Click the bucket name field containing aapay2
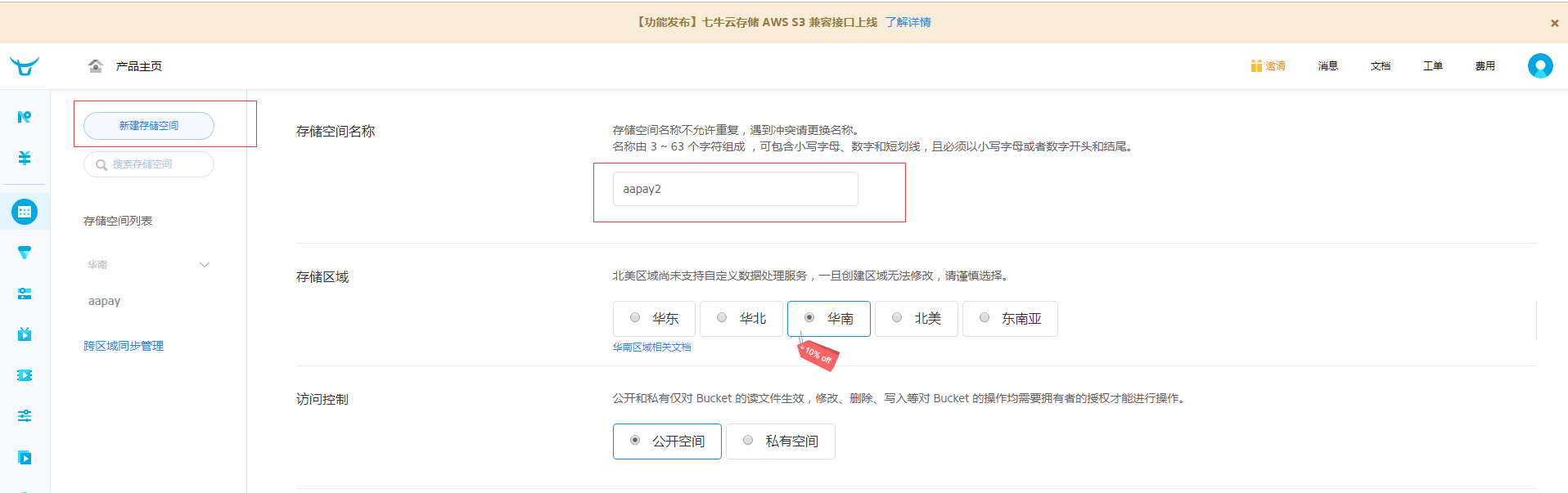The height and width of the screenshot is (493, 1568). point(735,189)
